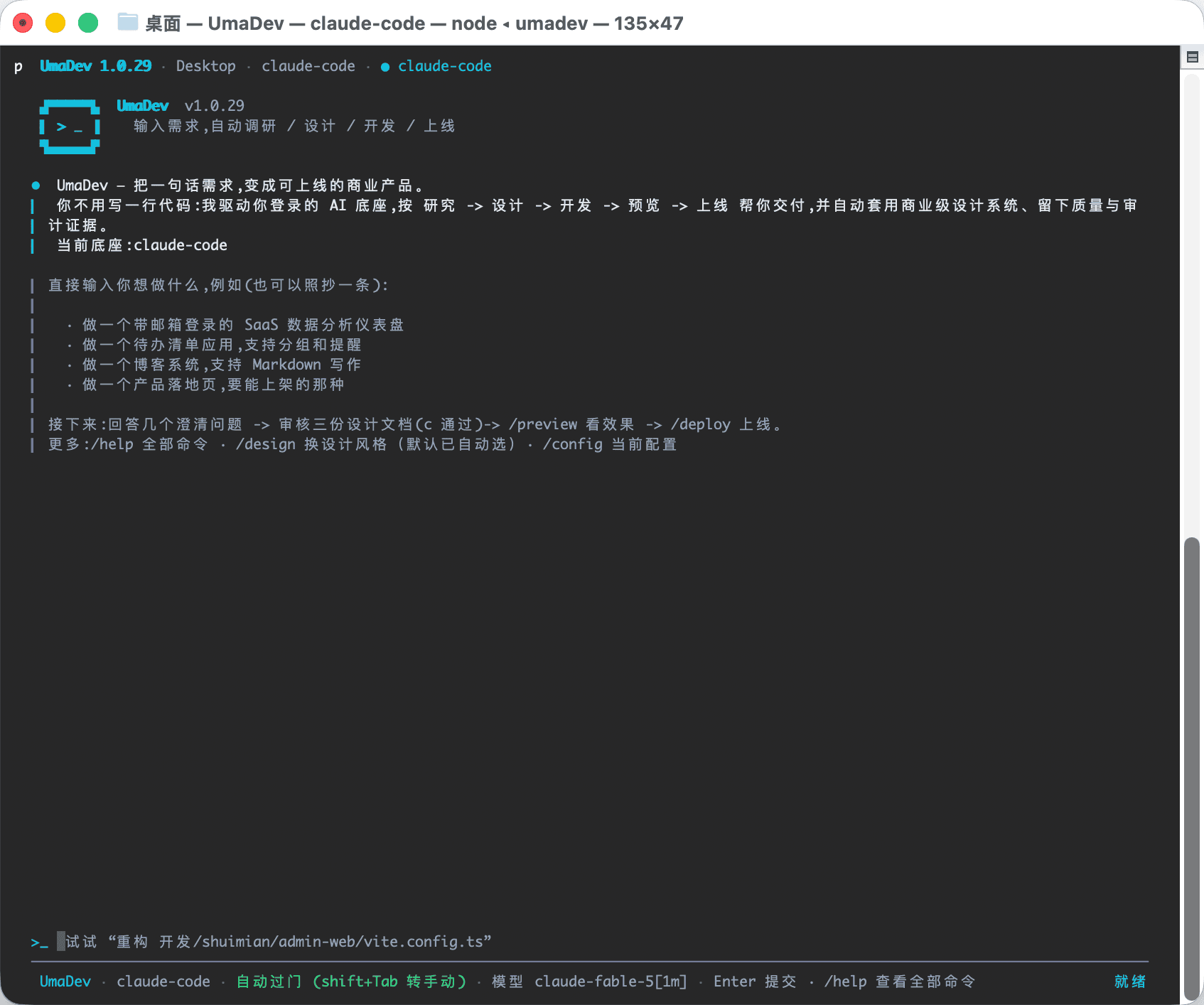Click example "做一个带邮箱登录的 SaaS 数据分析仪表盘"
Image resolution: width=1204 pixels, height=1005 pixels.
pos(243,325)
